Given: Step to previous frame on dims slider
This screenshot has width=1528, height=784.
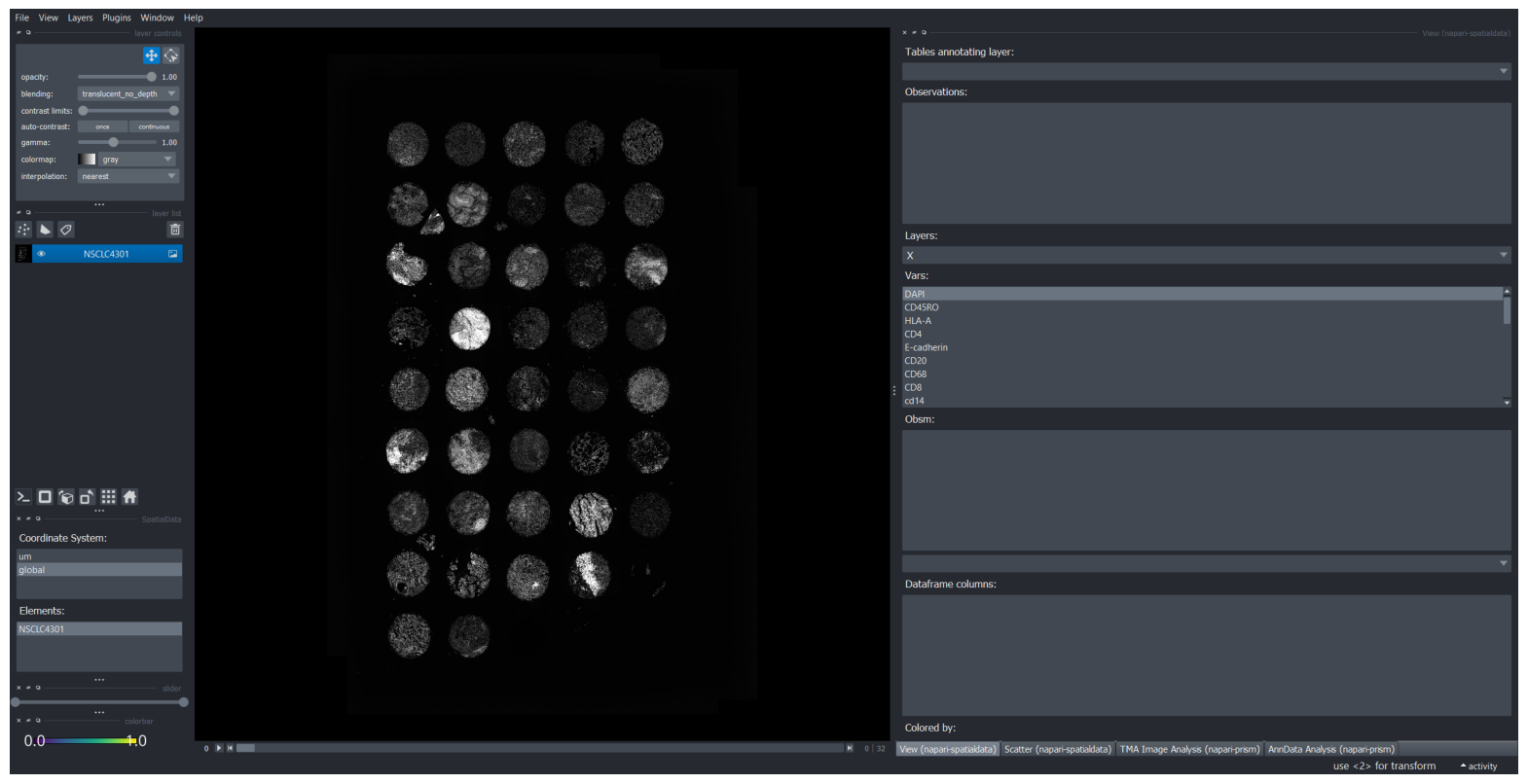Looking at the screenshot, I should click(x=230, y=748).
